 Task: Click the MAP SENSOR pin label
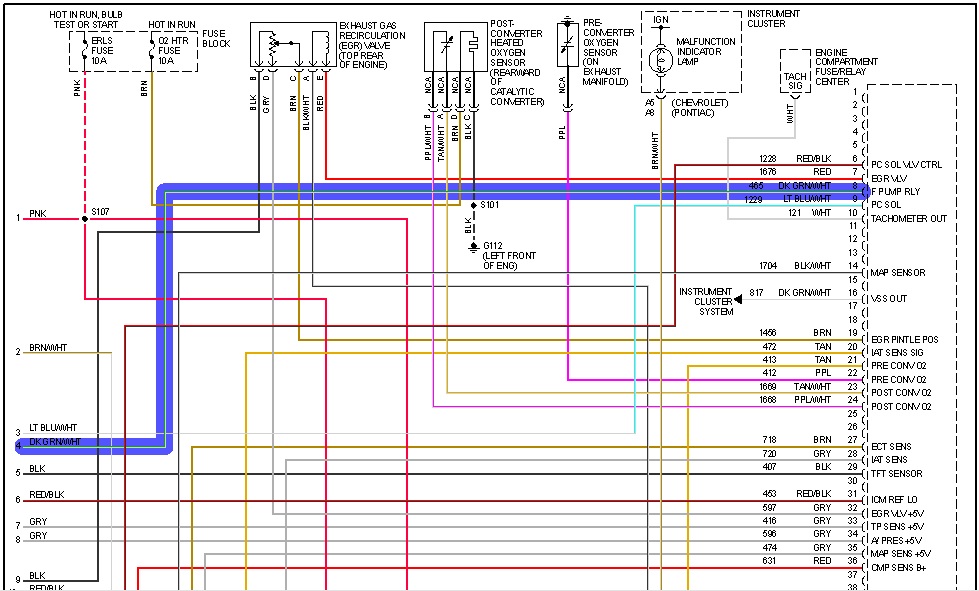click(x=900, y=273)
